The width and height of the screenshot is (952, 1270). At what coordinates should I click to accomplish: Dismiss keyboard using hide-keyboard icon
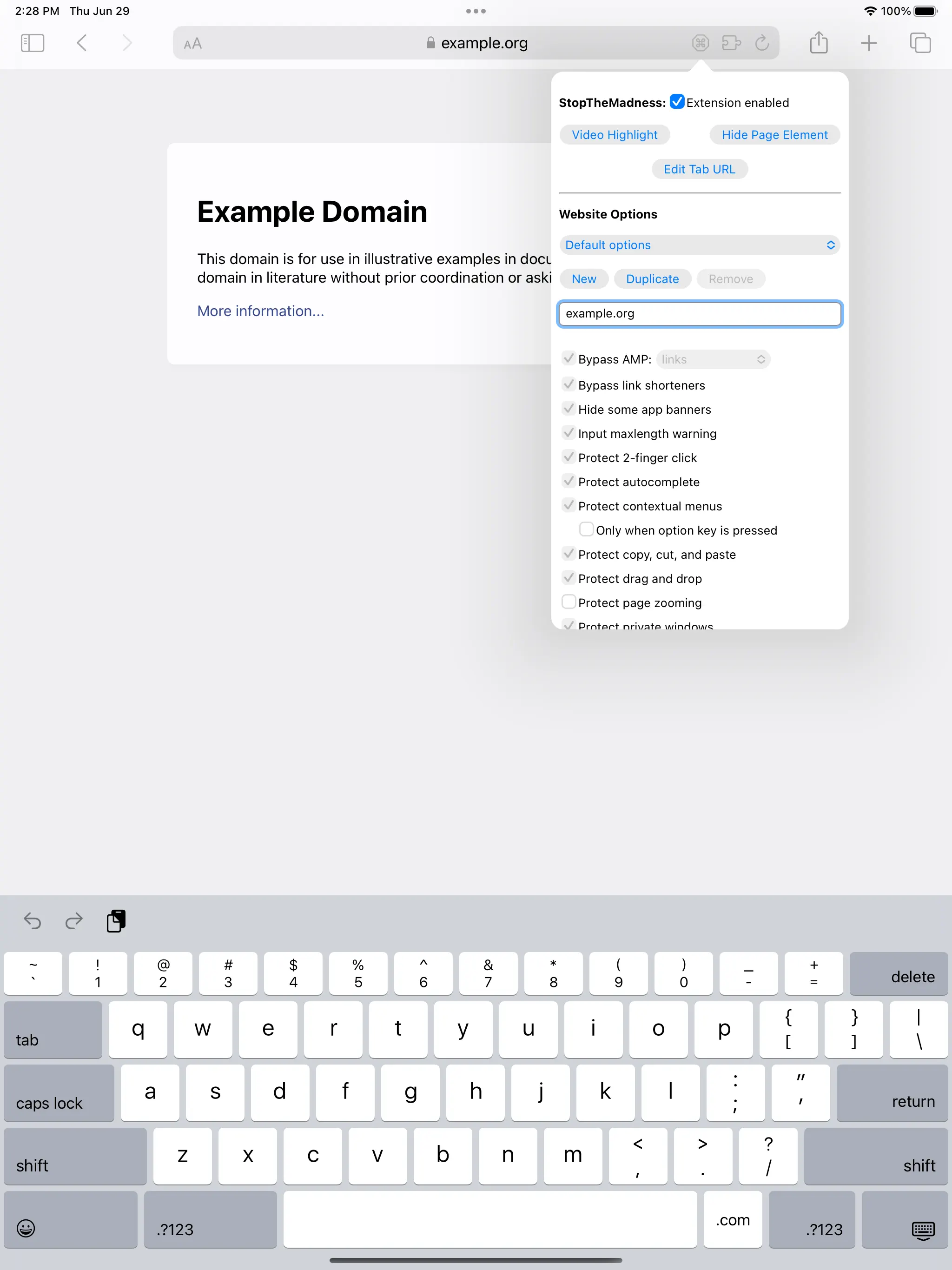[923, 1230]
